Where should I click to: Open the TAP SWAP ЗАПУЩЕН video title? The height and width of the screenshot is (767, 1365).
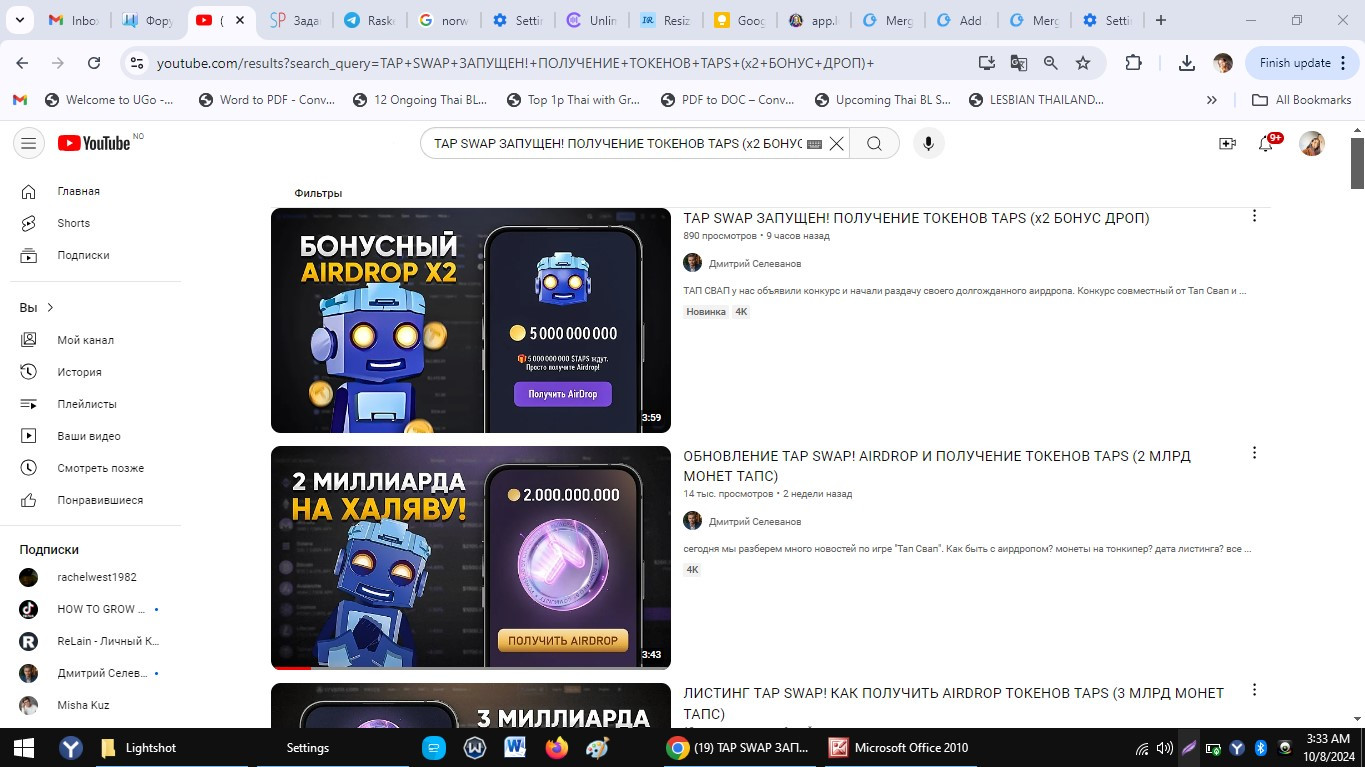(916, 218)
